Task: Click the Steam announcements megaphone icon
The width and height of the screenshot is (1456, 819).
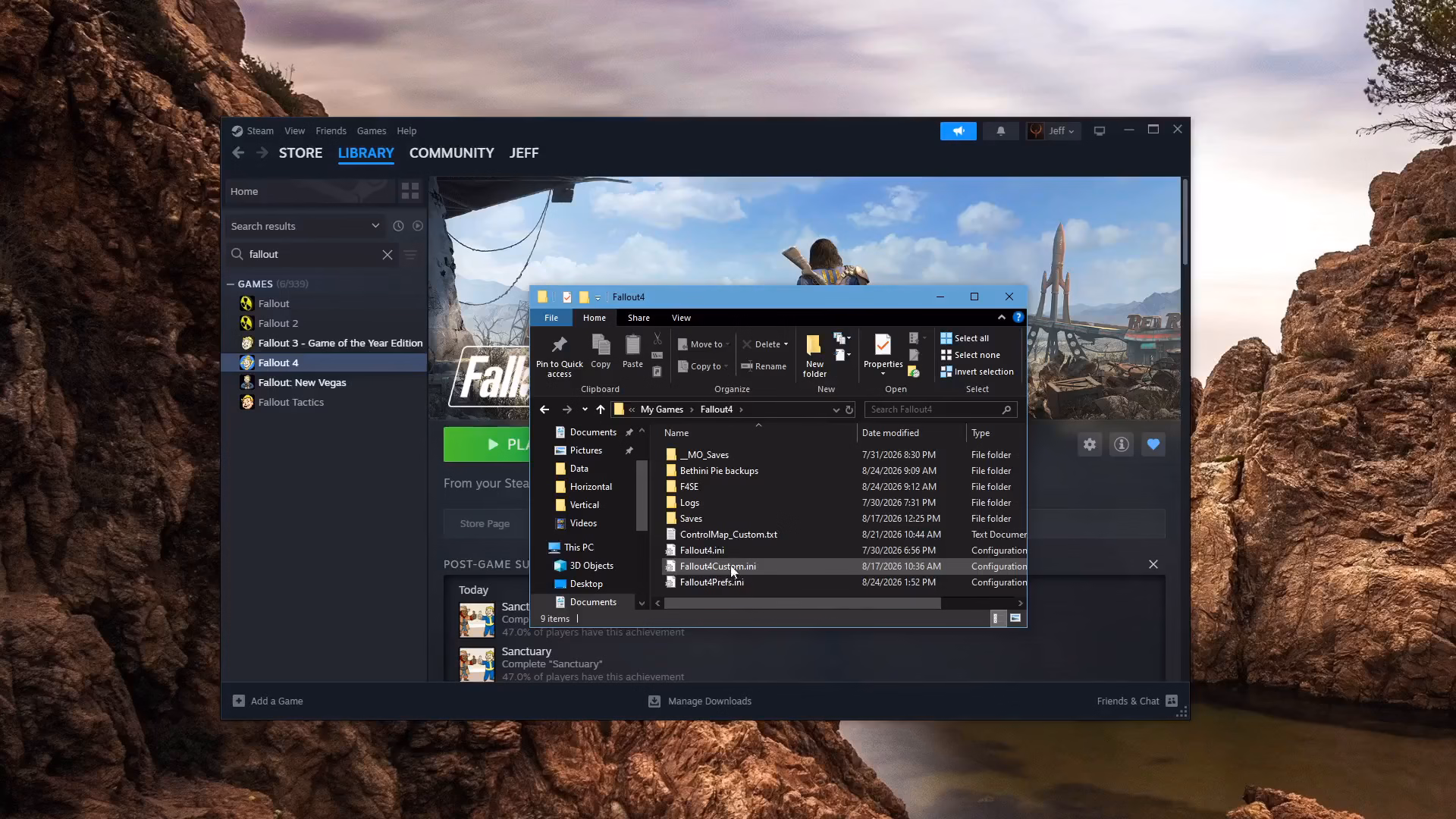Action: pyautogui.click(x=959, y=131)
